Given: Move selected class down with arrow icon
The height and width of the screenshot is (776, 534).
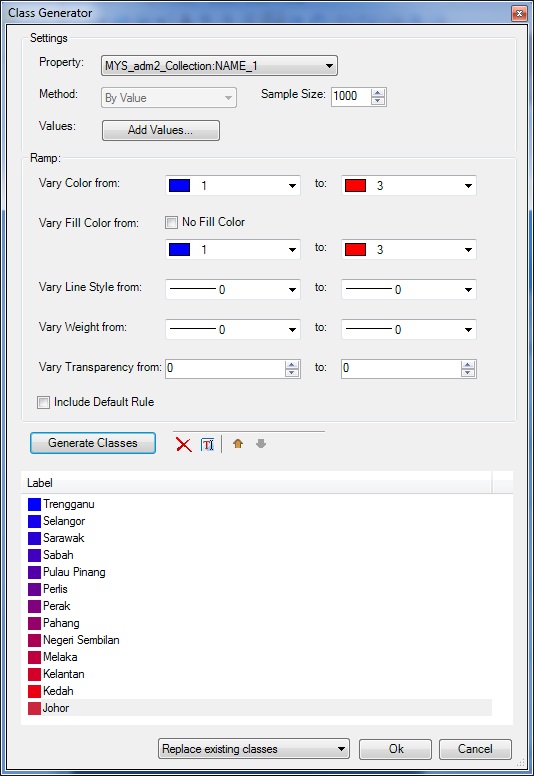Looking at the screenshot, I should (261, 443).
